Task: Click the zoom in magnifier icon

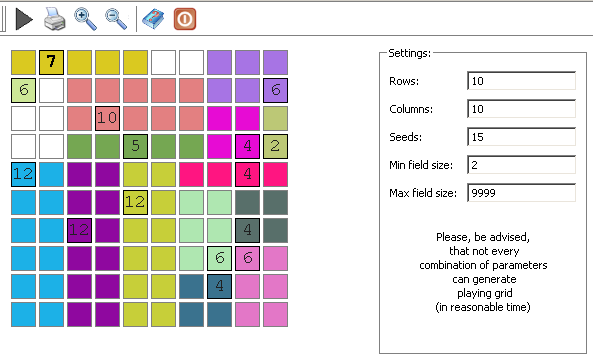Action: click(x=85, y=19)
